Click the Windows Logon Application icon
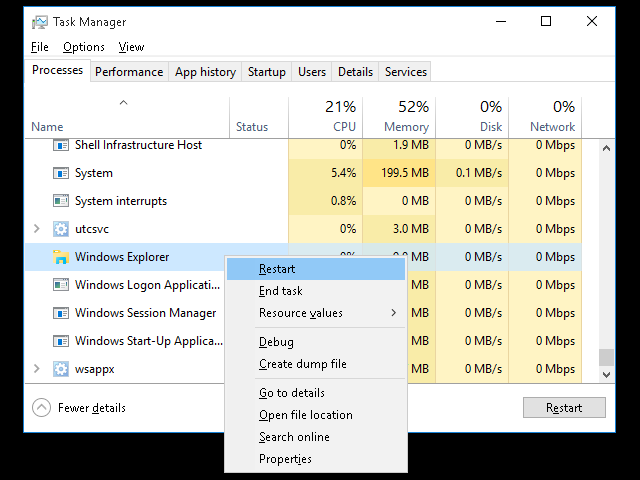This screenshot has width=640, height=480. click(x=61, y=284)
